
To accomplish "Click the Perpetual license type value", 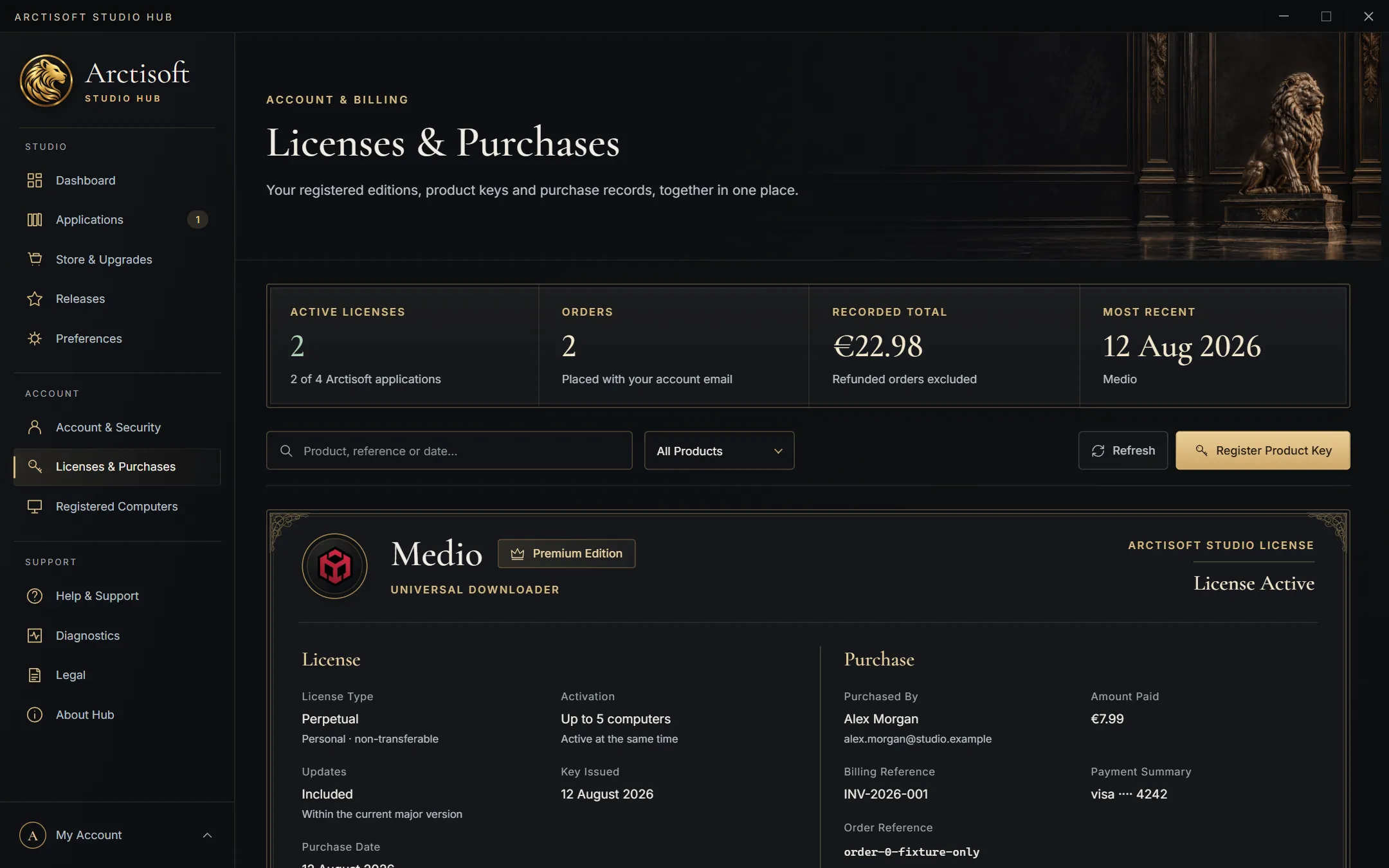I will tap(330, 719).
